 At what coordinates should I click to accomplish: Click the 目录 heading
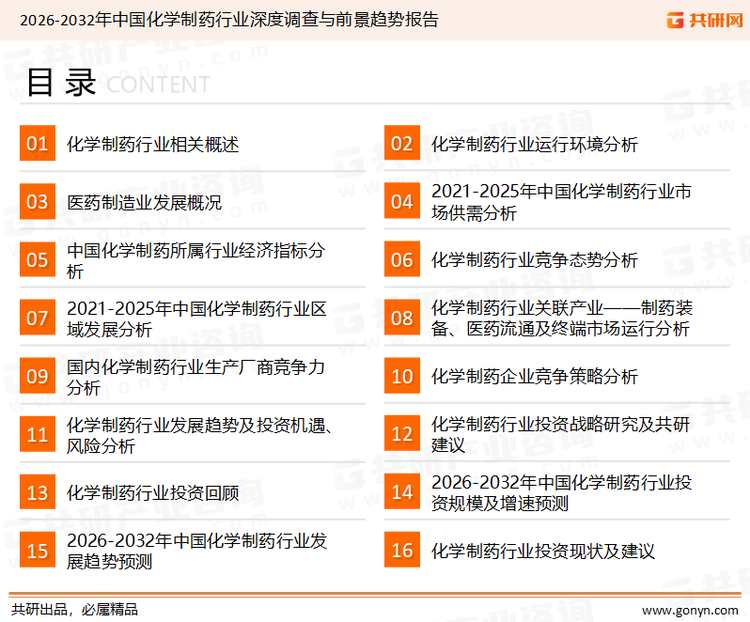pos(61,83)
